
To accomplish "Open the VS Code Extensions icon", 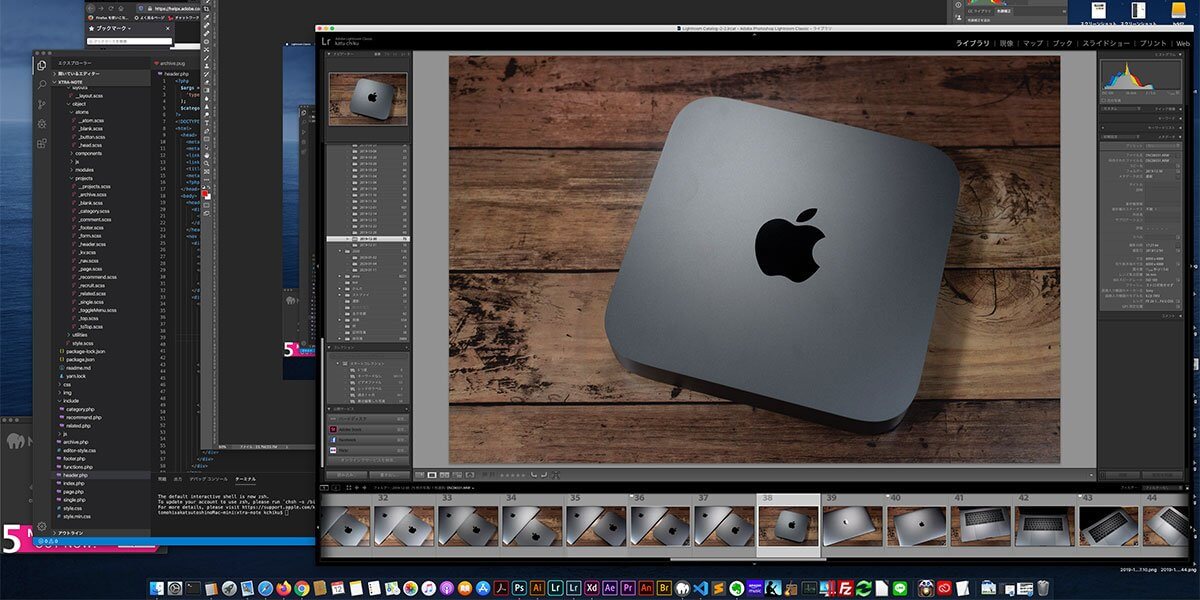I will (x=42, y=144).
